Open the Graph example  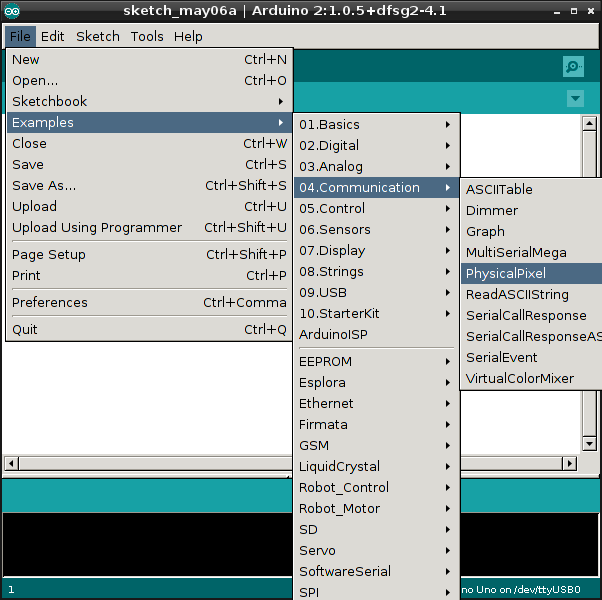pos(531,231)
